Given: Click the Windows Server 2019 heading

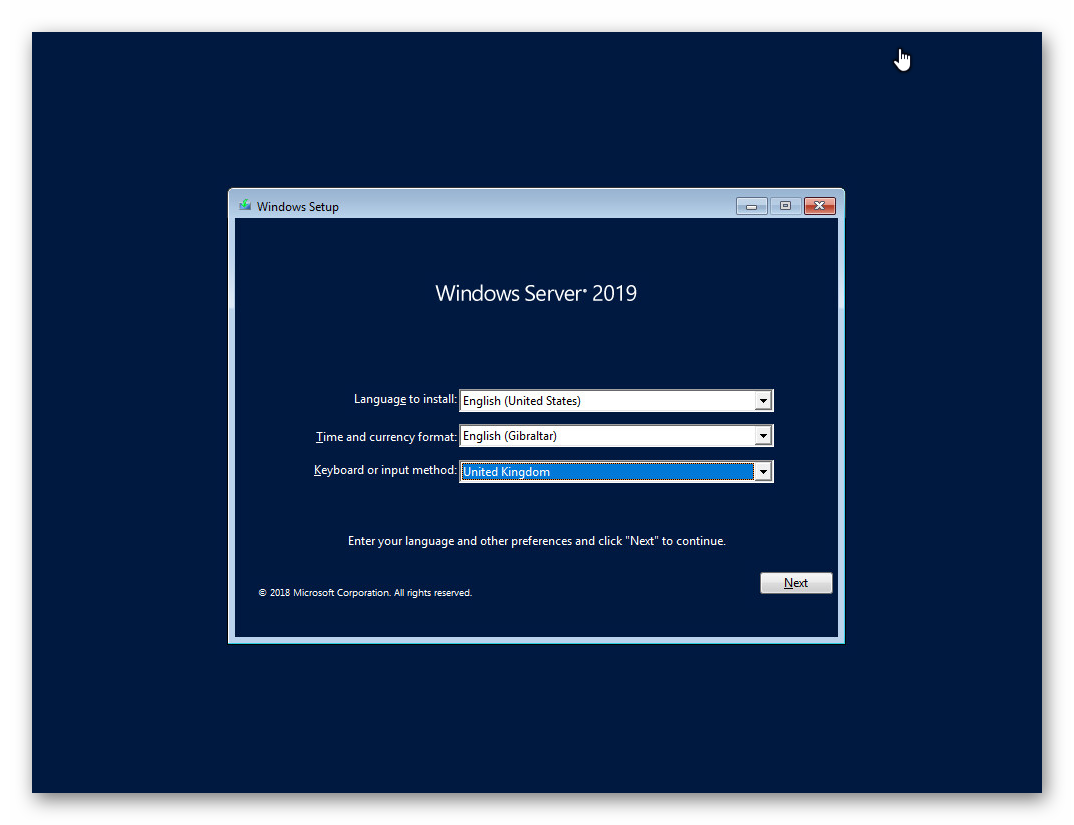Looking at the screenshot, I should (536, 293).
